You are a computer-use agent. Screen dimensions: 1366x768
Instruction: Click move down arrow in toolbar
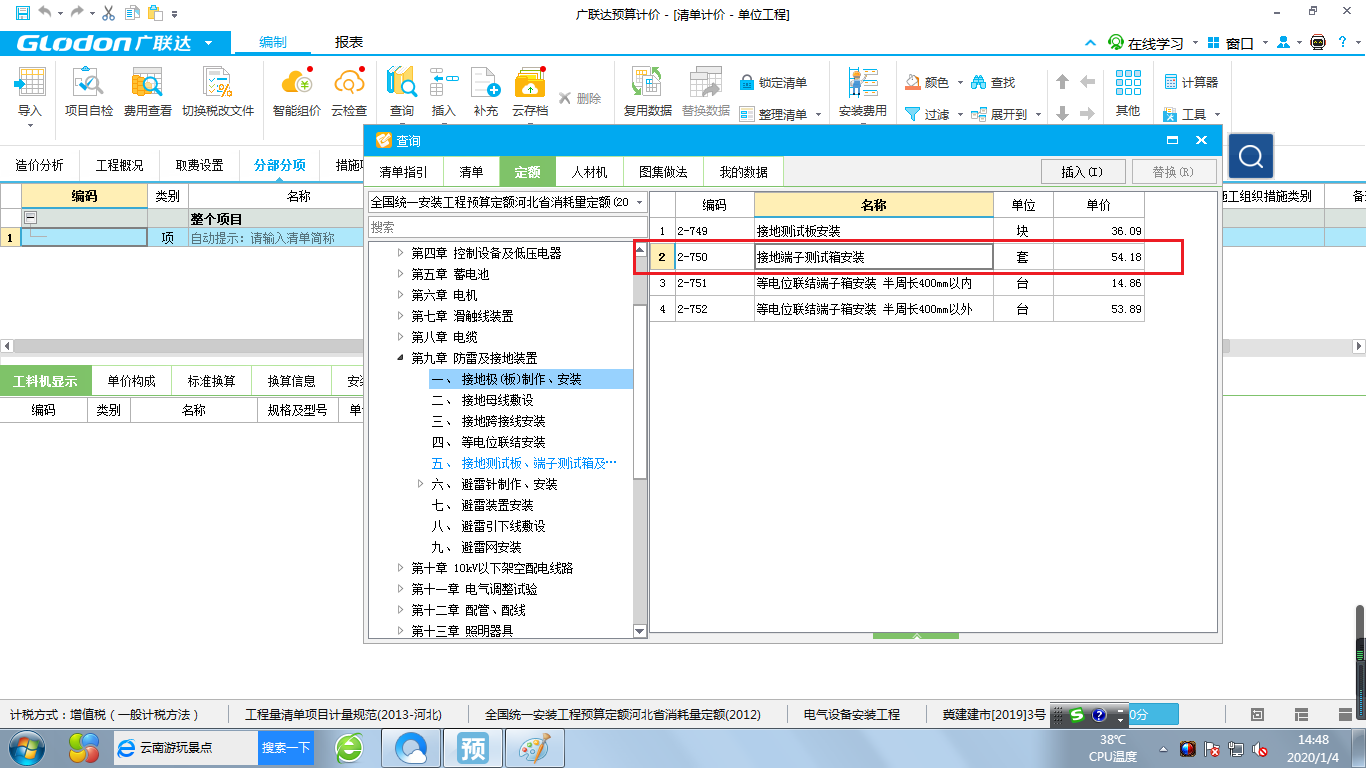point(1062,114)
